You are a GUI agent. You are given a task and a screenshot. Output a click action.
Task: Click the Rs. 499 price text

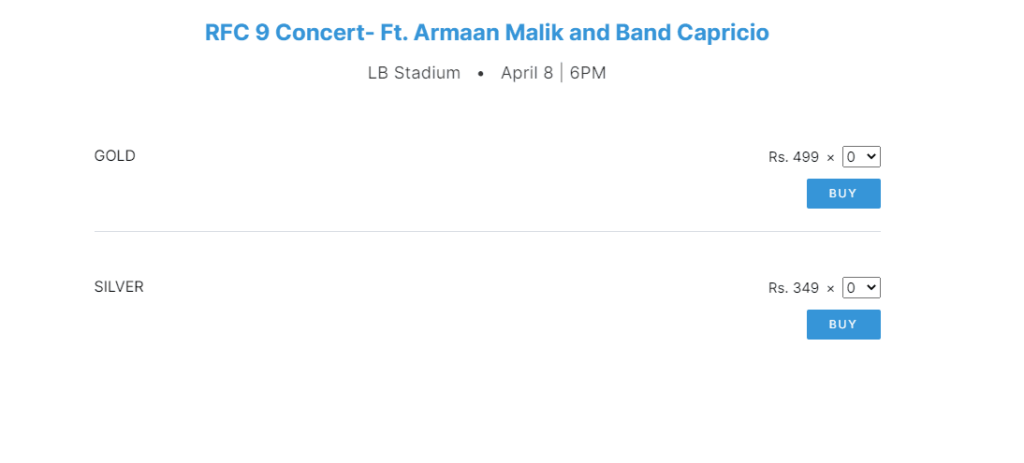point(793,157)
